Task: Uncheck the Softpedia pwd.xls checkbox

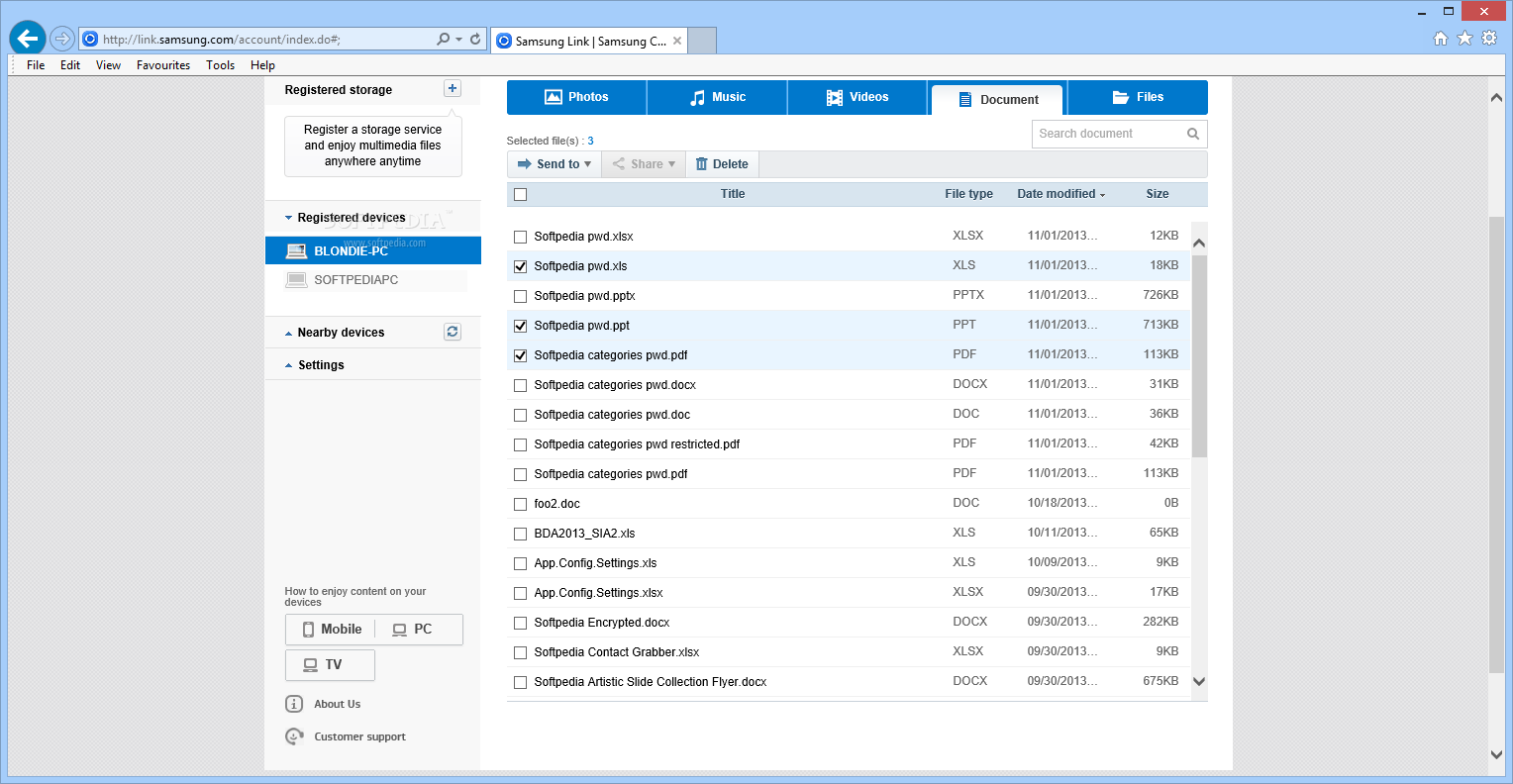Action: coord(521,266)
